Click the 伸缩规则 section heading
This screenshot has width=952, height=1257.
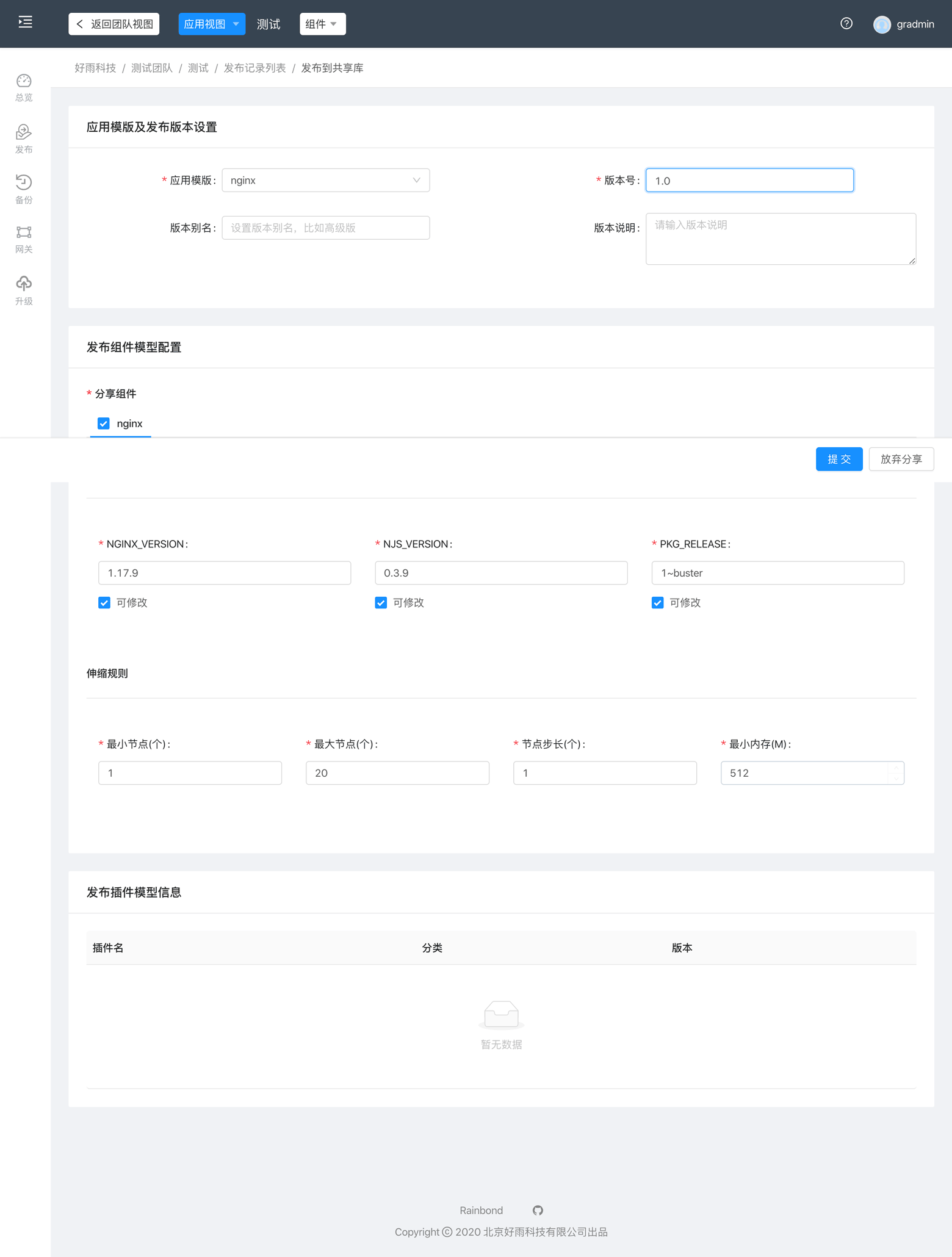pyautogui.click(x=107, y=673)
